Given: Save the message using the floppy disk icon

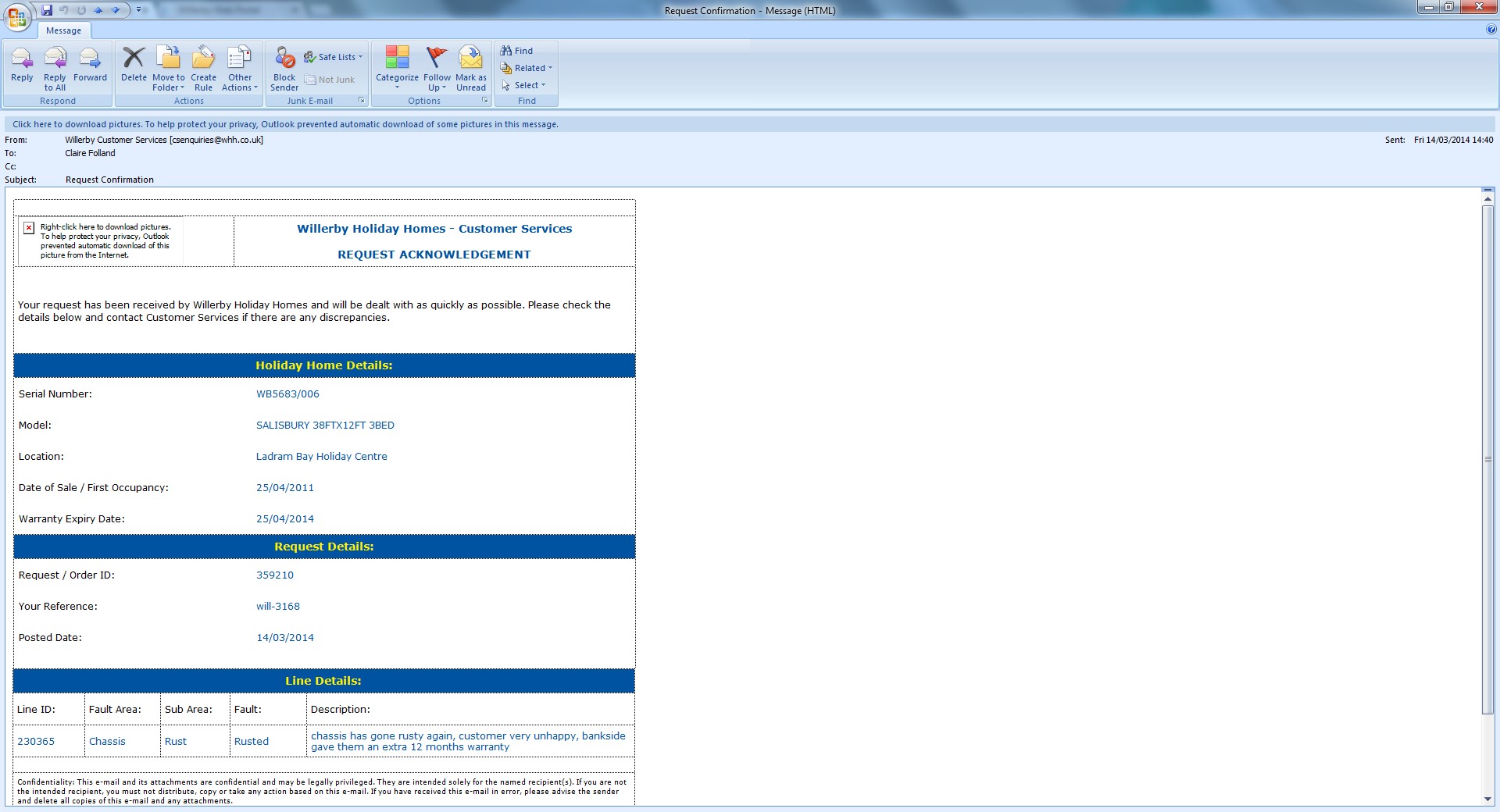Looking at the screenshot, I should pyautogui.click(x=47, y=10).
